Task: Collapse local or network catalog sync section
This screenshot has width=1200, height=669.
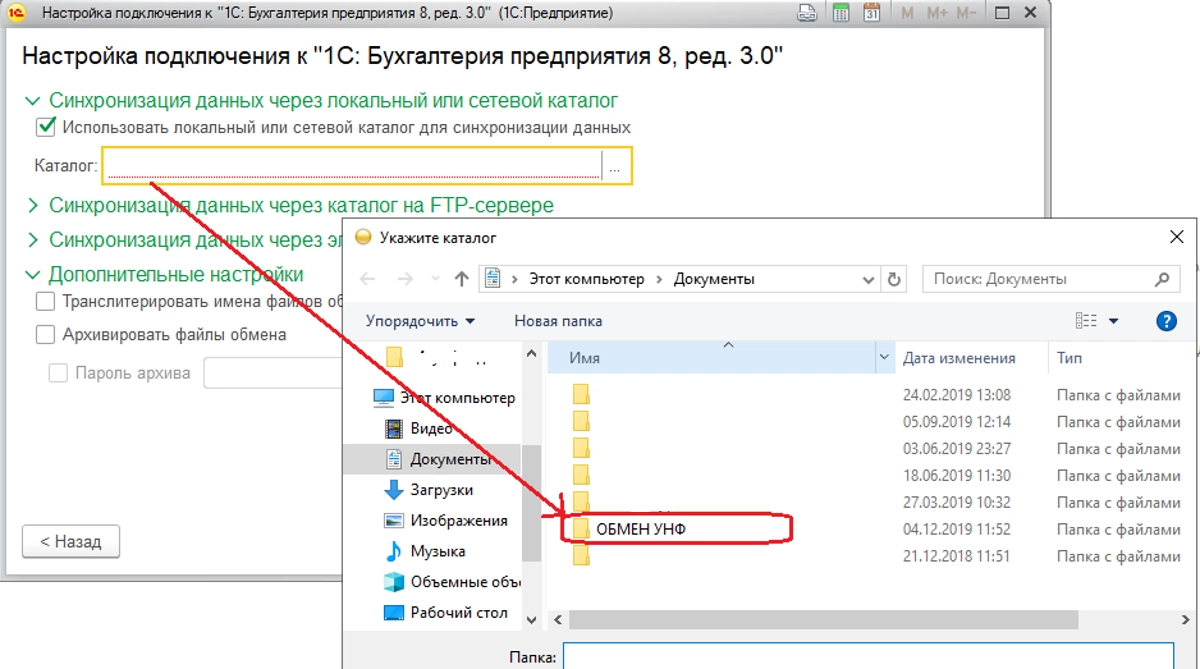Action: [x=32, y=101]
